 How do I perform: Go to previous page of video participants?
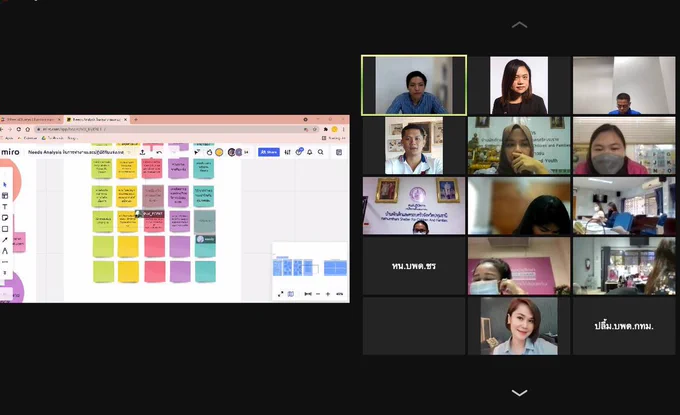(519, 25)
